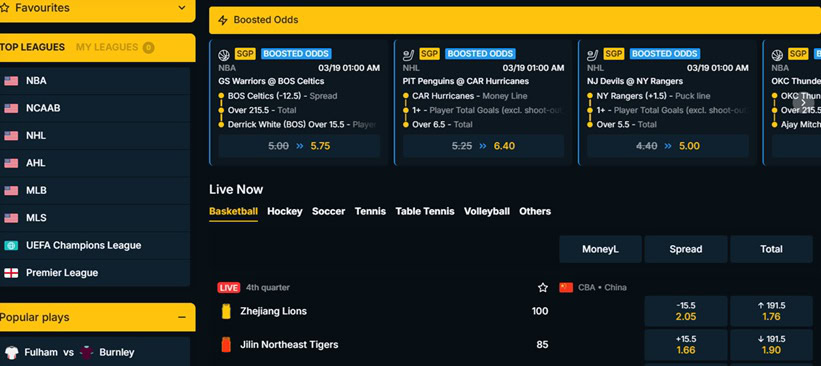Click the SGP badge on Devils card

[x=614, y=53]
